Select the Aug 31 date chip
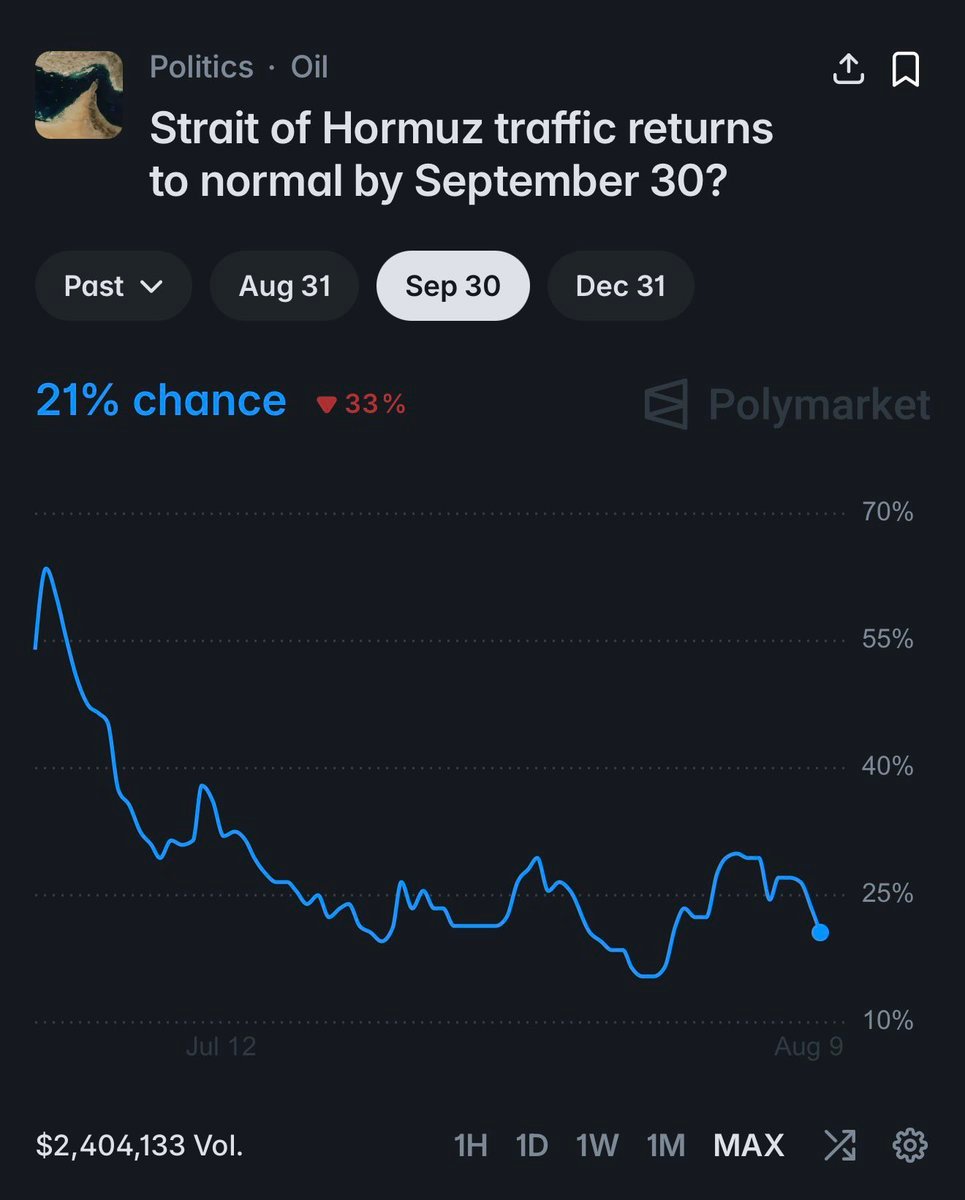965x1200 pixels. coord(285,286)
